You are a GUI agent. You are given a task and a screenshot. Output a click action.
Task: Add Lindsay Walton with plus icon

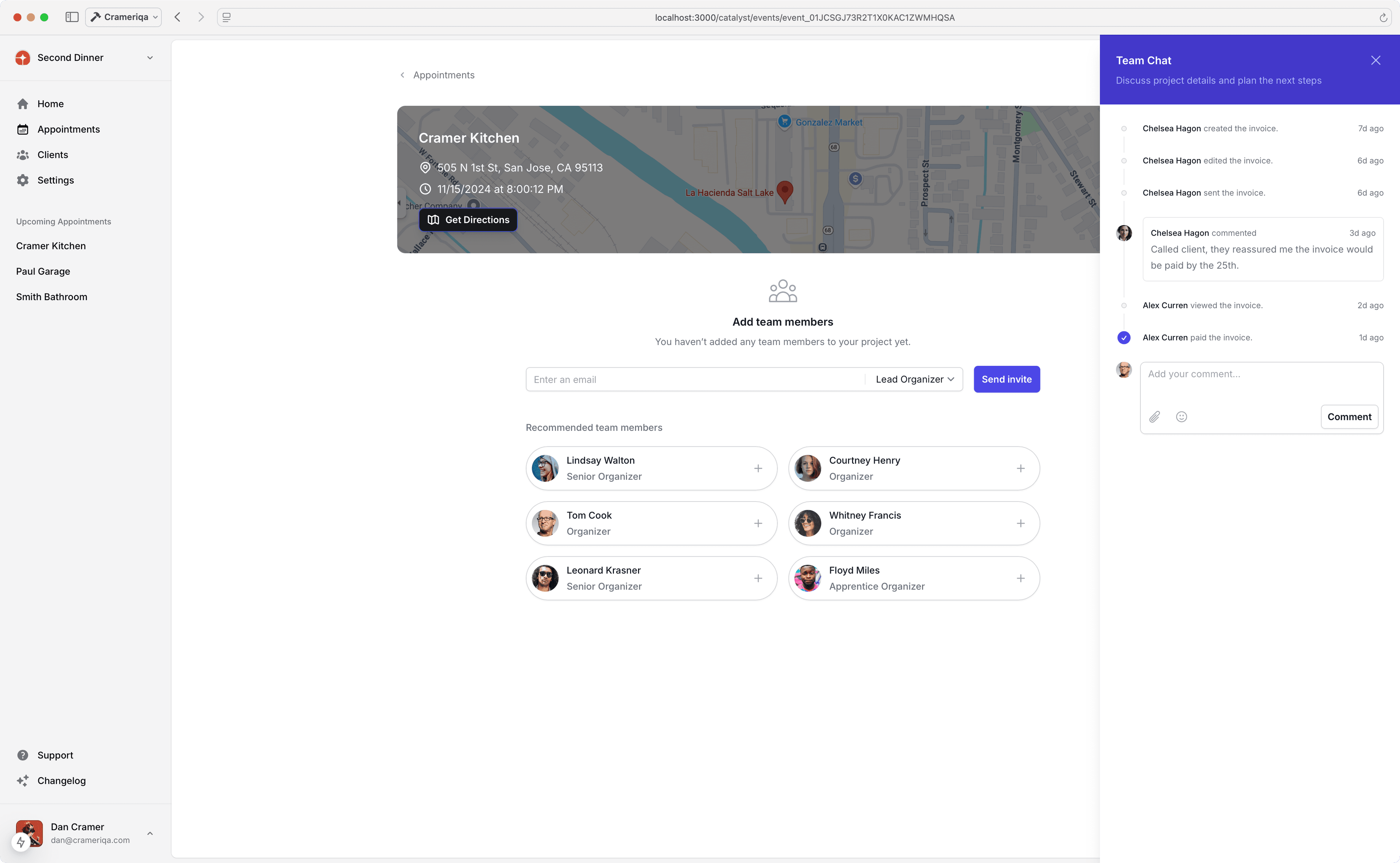(x=758, y=469)
